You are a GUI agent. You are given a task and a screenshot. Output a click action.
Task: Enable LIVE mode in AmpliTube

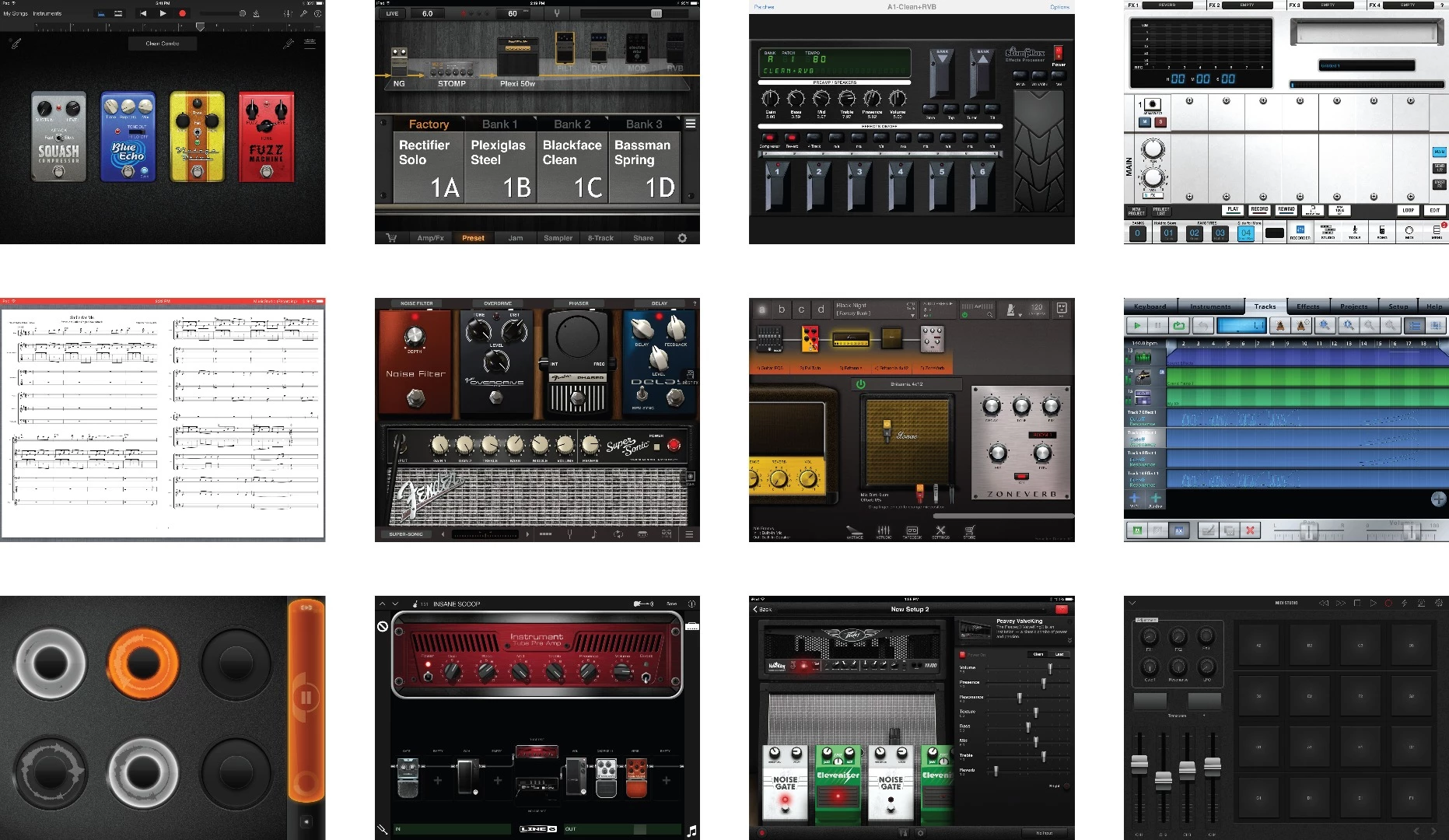tap(392, 13)
